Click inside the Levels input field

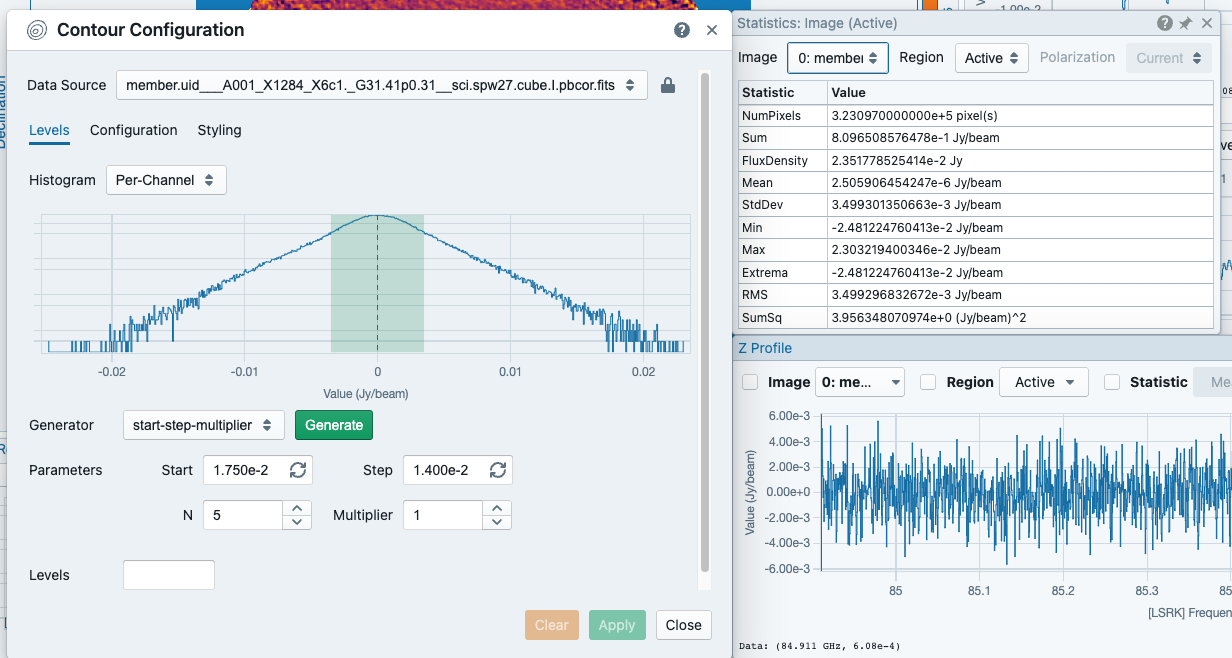tap(169, 575)
